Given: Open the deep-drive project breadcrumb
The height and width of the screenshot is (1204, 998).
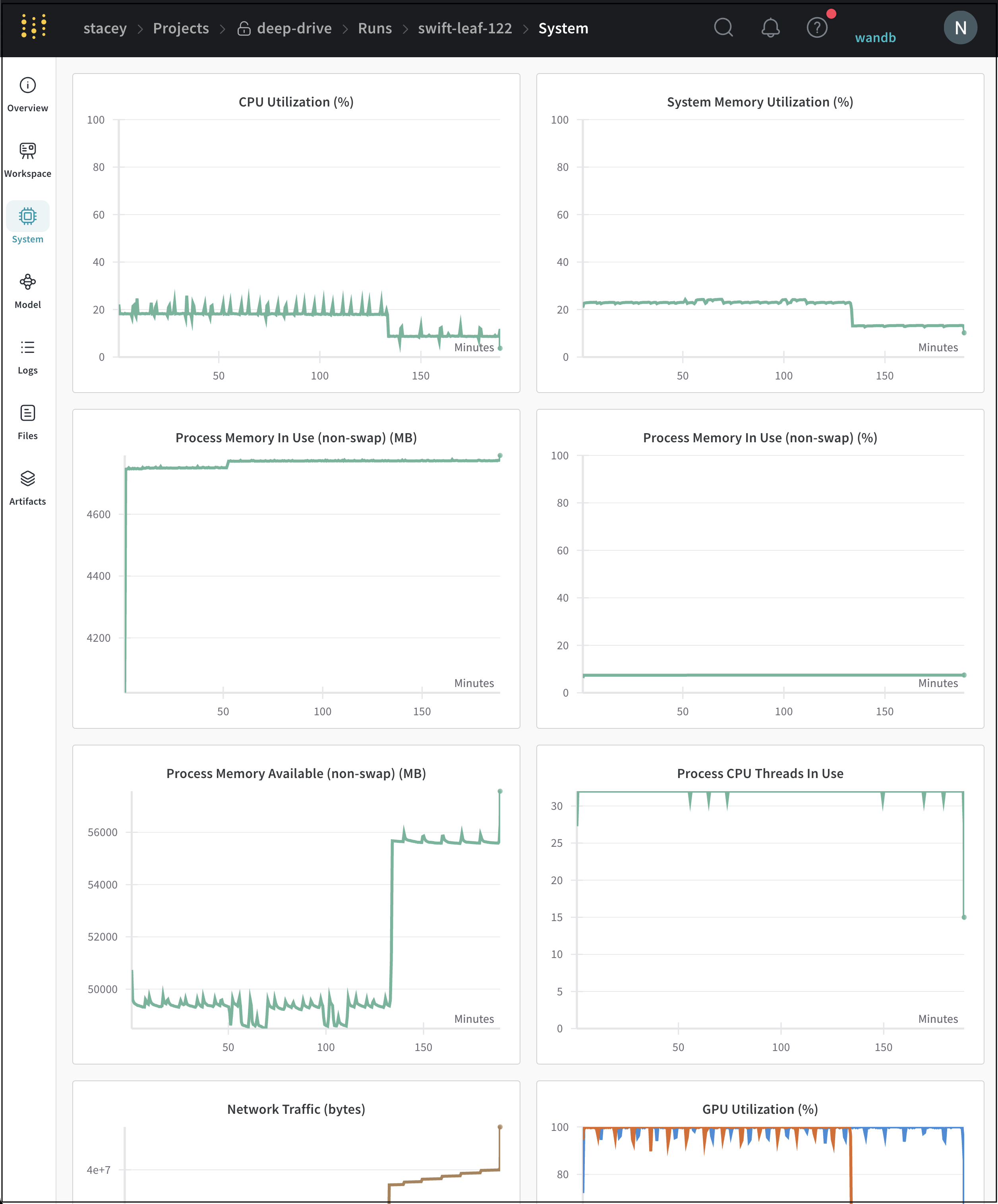Looking at the screenshot, I should tap(294, 28).
